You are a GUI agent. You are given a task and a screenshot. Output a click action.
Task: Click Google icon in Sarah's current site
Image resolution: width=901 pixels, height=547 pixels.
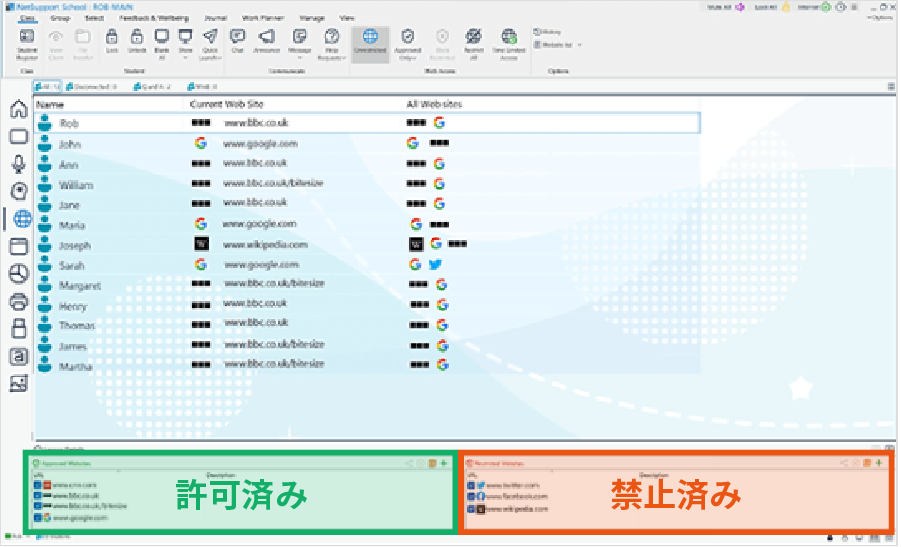[x=200, y=264]
